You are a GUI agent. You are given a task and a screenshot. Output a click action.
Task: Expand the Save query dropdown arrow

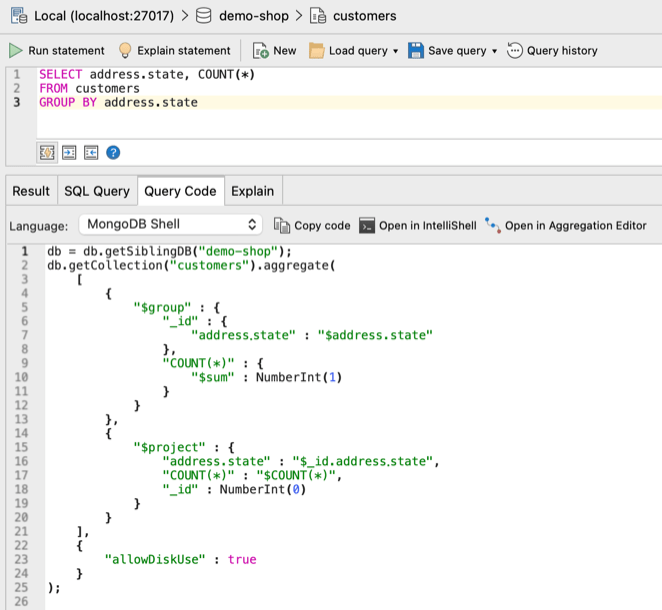[494, 51]
